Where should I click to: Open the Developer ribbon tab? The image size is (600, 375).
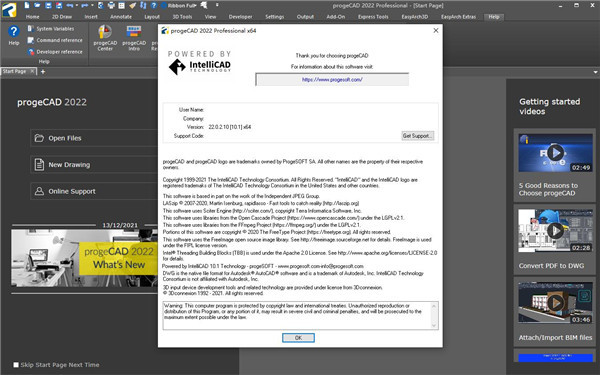tap(240, 17)
